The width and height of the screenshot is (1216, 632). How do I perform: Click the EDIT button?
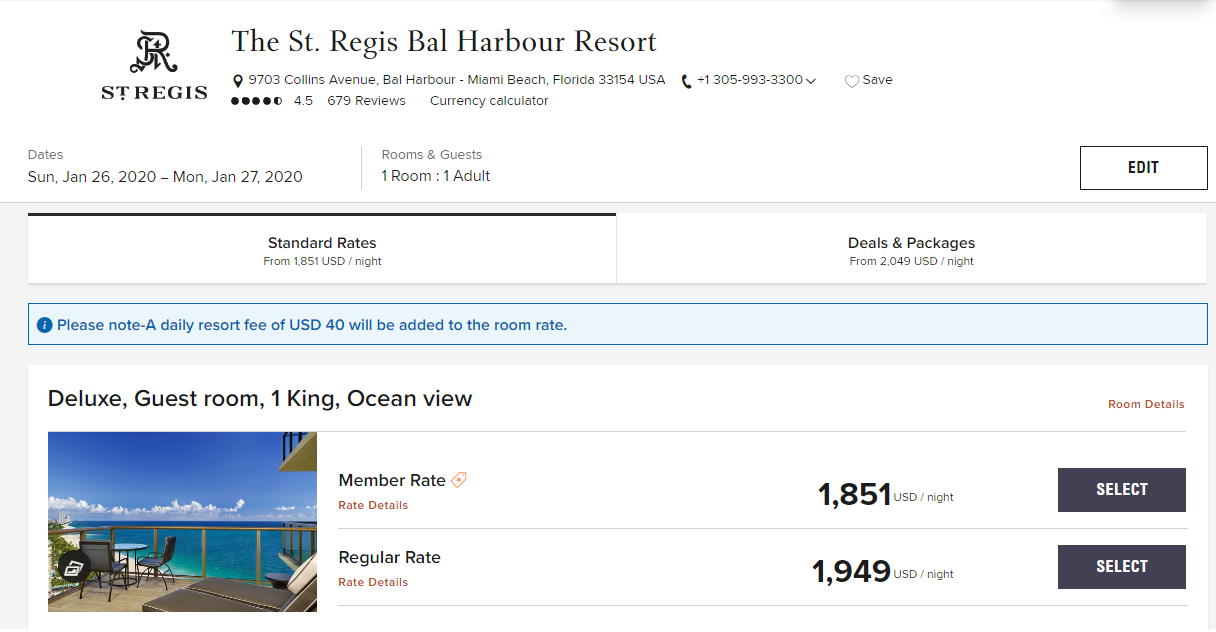point(1143,168)
